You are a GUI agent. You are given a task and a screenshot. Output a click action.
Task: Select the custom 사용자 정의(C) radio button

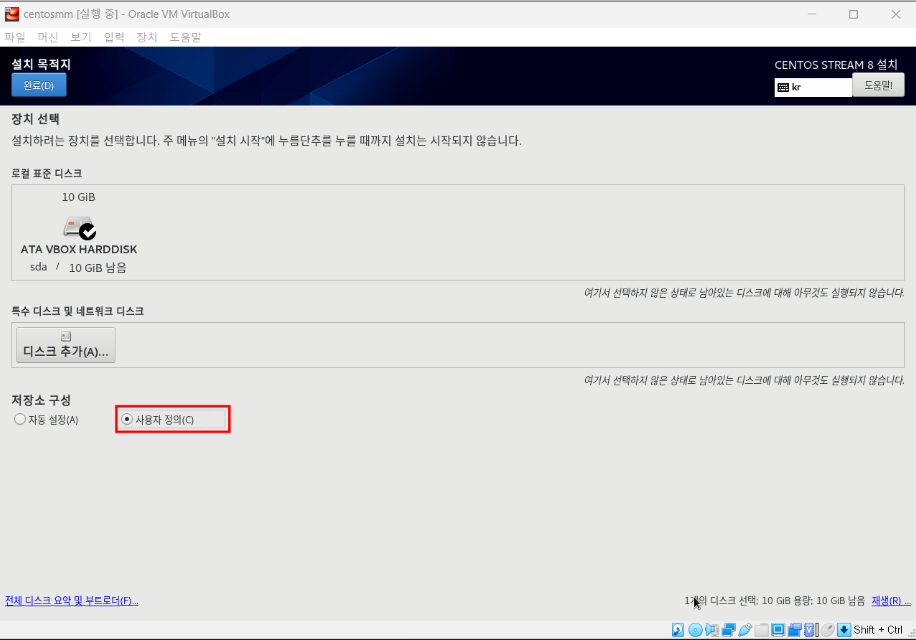[127, 419]
